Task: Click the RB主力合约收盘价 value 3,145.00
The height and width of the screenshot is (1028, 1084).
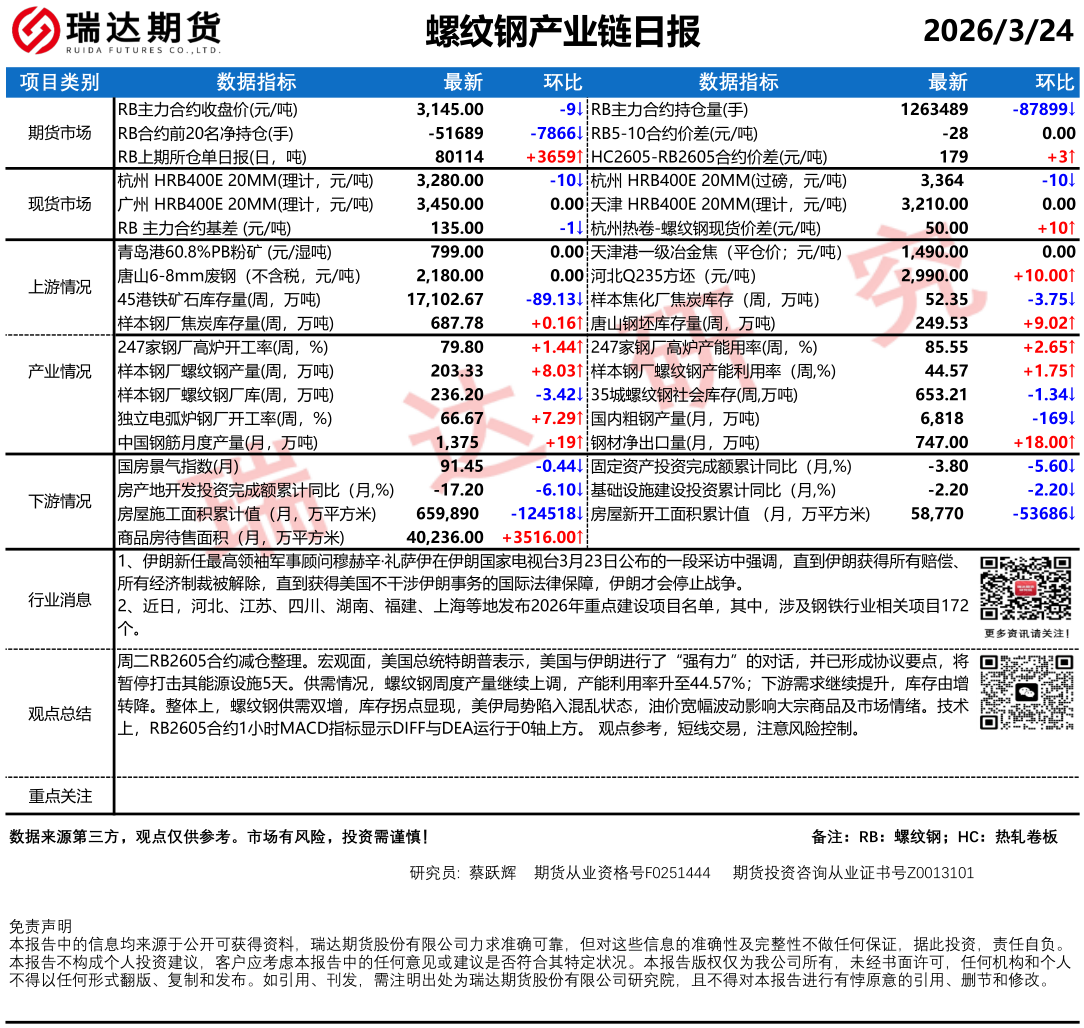Action: point(449,109)
